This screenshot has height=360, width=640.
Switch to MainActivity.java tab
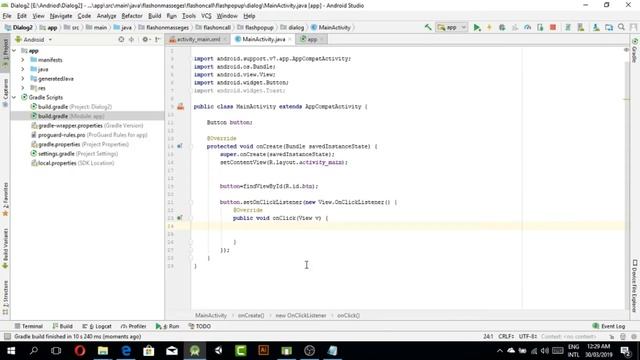click(x=263, y=40)
